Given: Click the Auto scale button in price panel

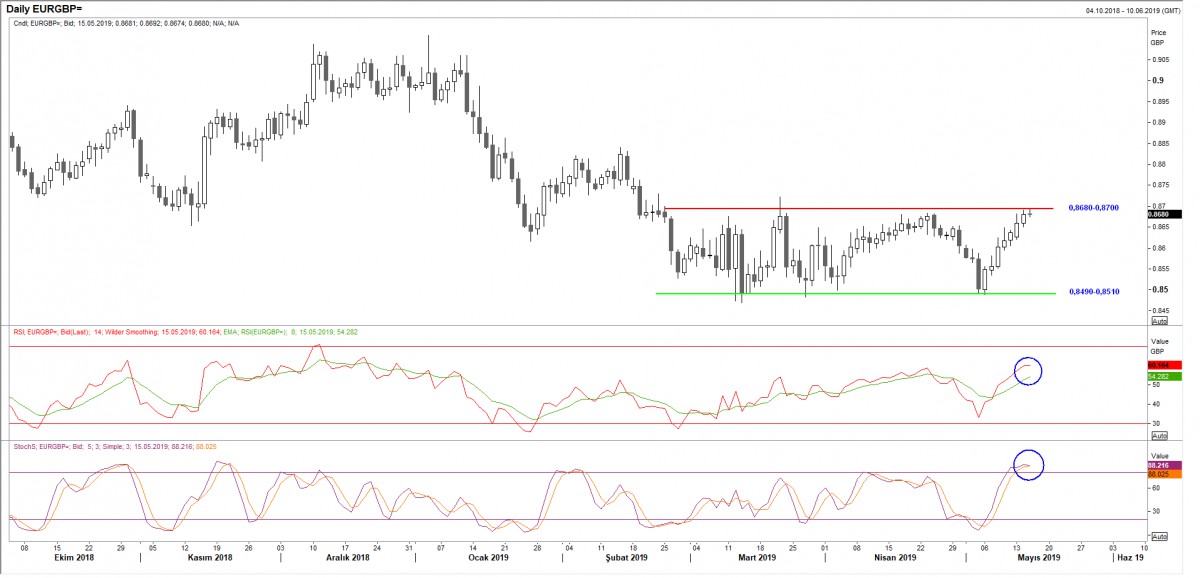Looking at the screenshot, I should (x=1160, y=322).
